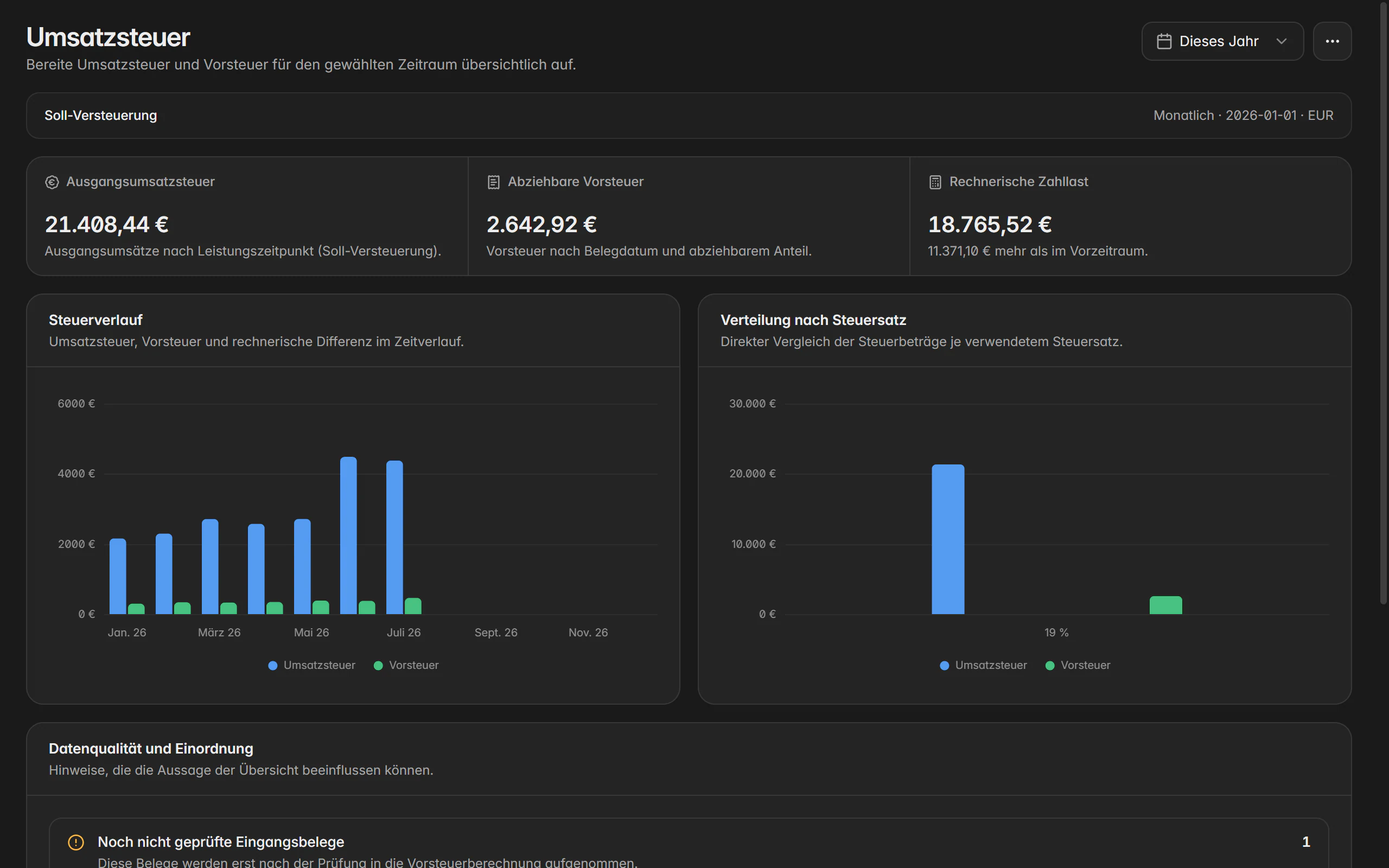Select the blue Umsatzsteuer bar for Juli 26

pos(394,537)
